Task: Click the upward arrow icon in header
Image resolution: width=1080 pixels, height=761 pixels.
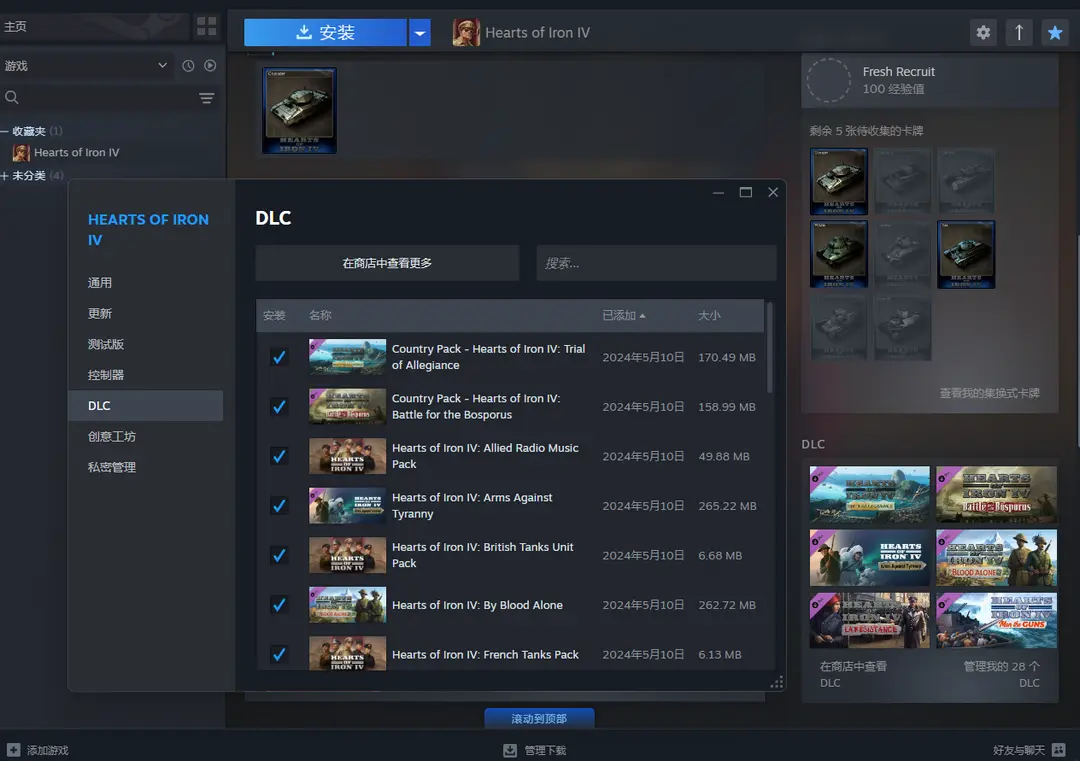Action: 1019,32
